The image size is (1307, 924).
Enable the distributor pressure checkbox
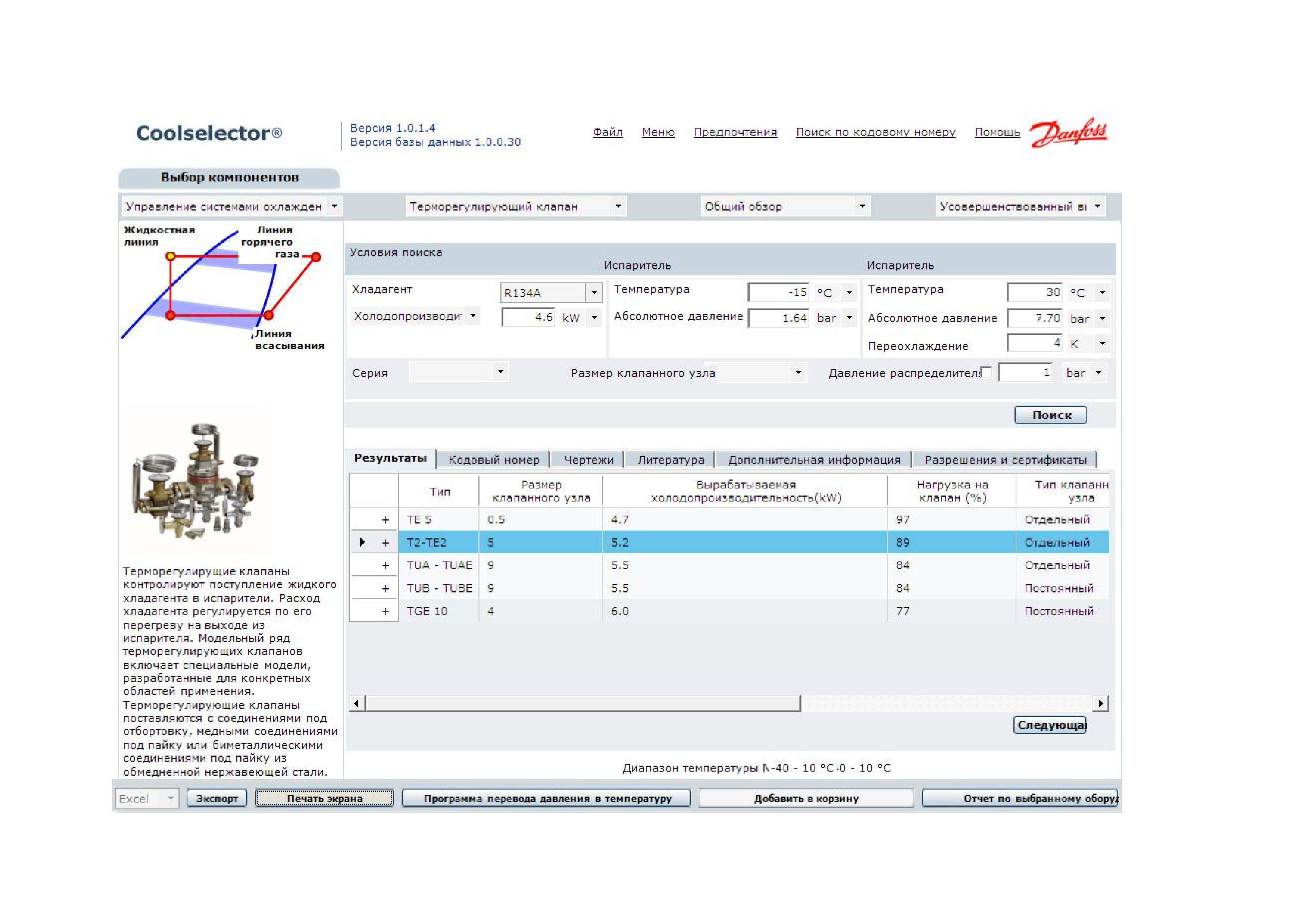click(x=987, y=372)
